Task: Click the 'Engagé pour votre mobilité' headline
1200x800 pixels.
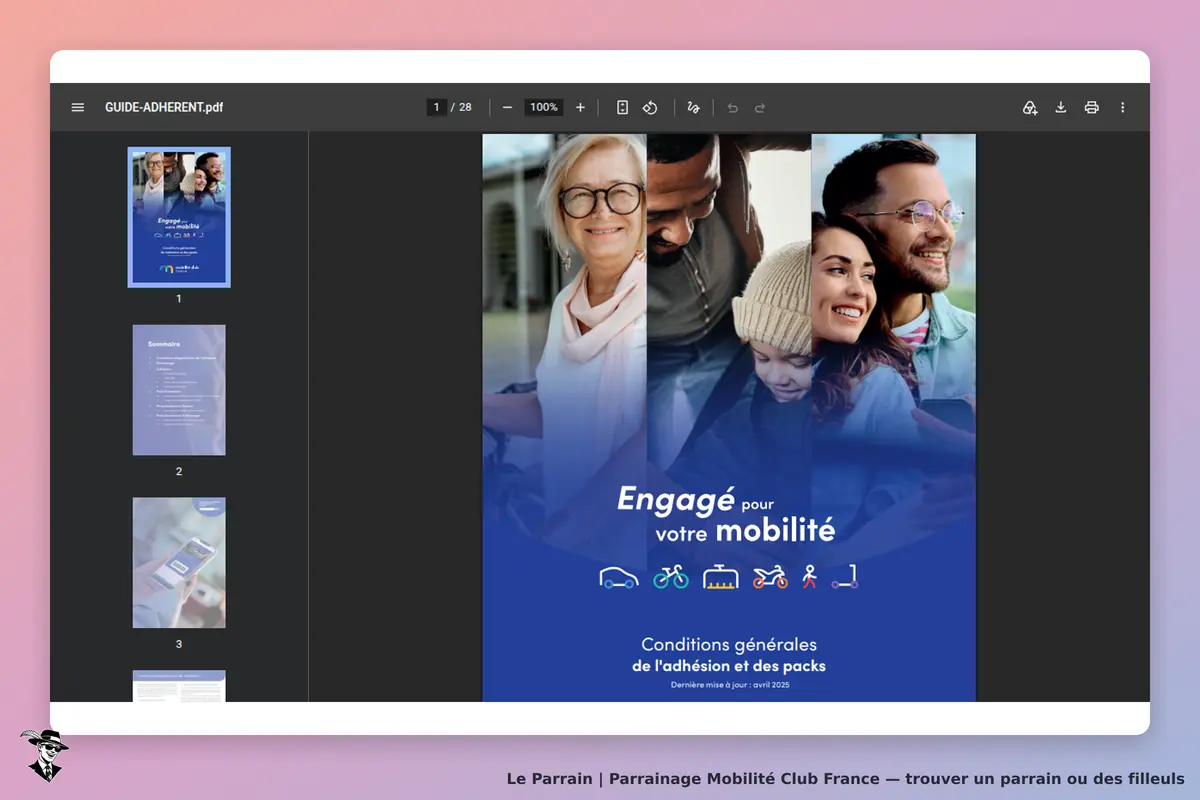Action: pyautogui.click(x=726, y=514)
